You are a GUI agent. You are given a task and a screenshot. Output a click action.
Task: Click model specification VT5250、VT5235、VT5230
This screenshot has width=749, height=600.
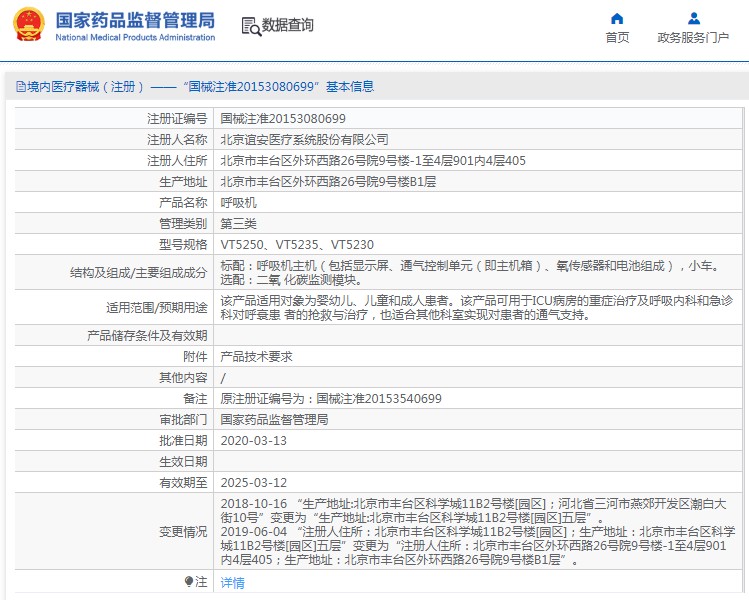pos(297,244)
